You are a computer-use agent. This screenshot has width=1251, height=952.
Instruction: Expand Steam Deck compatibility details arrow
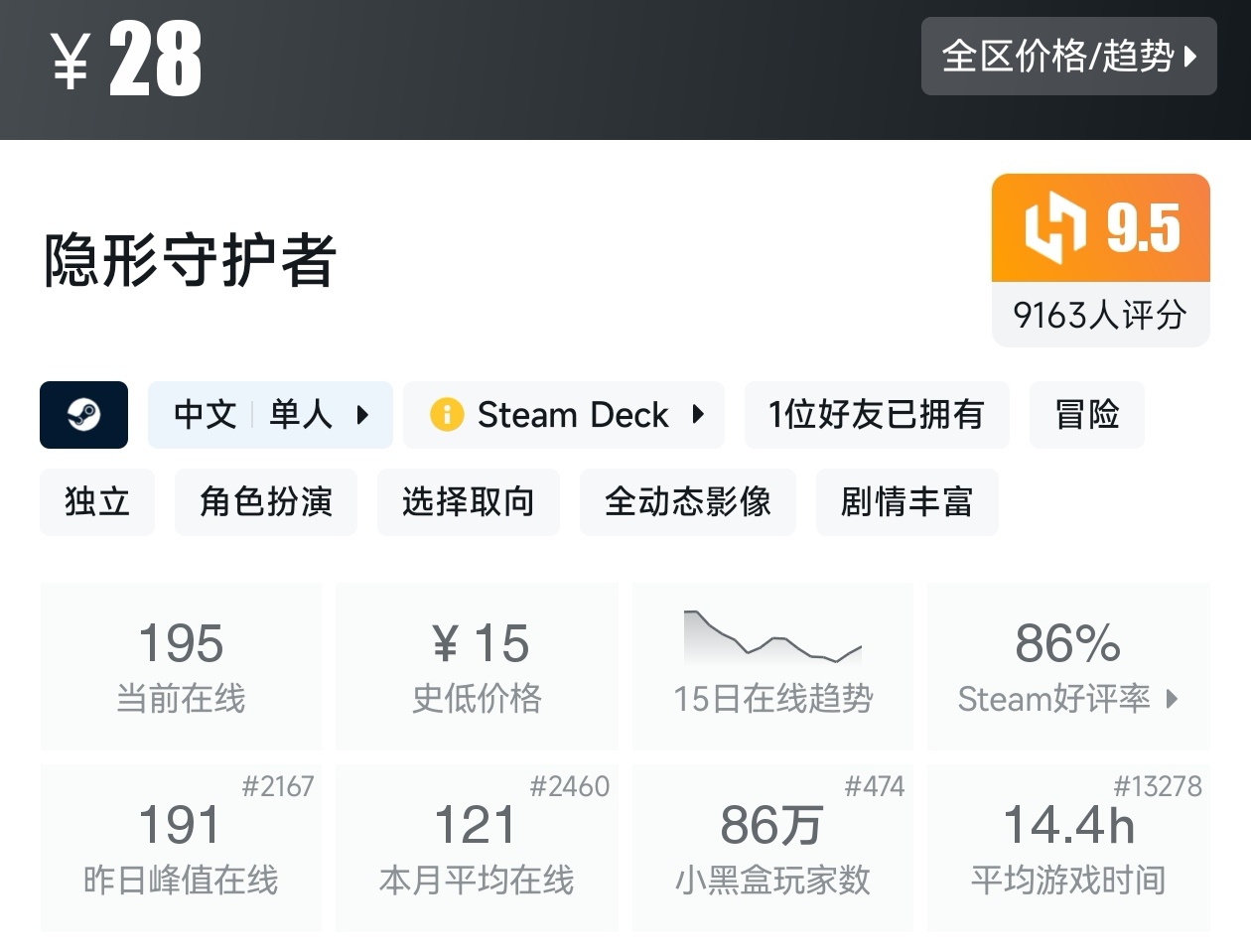698,414
